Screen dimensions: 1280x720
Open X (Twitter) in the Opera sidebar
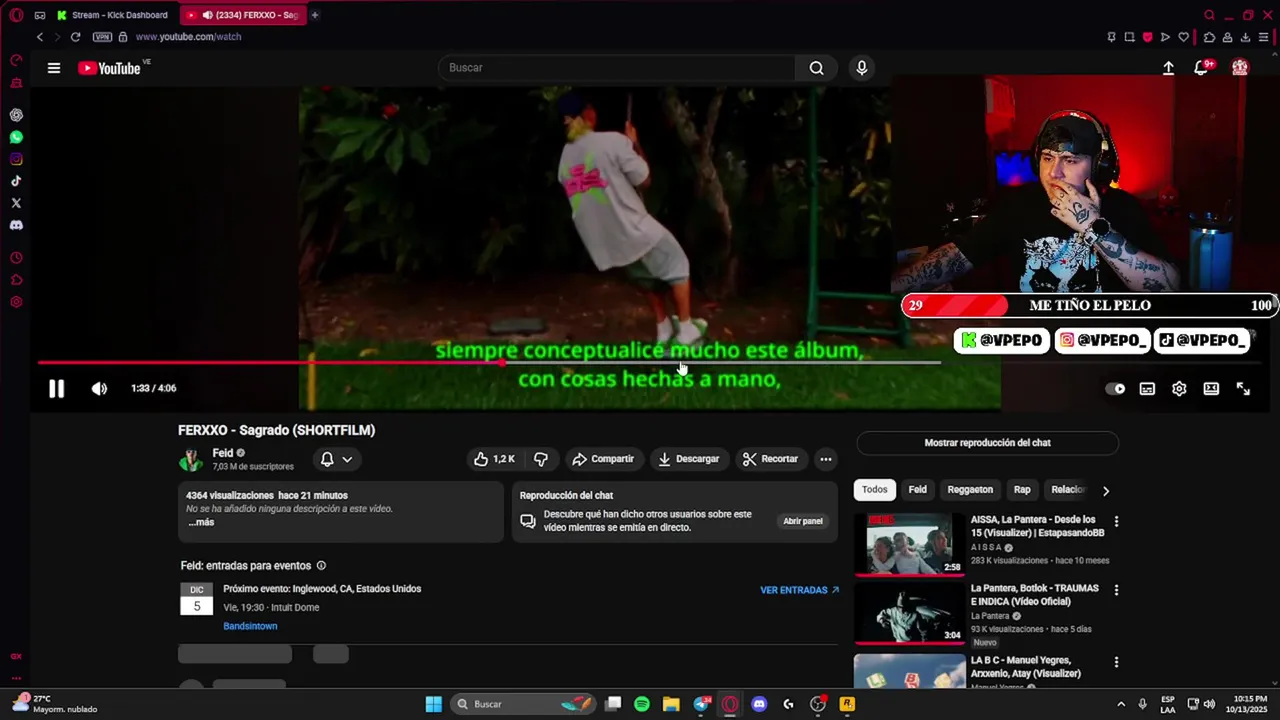[x=16, y=203]
